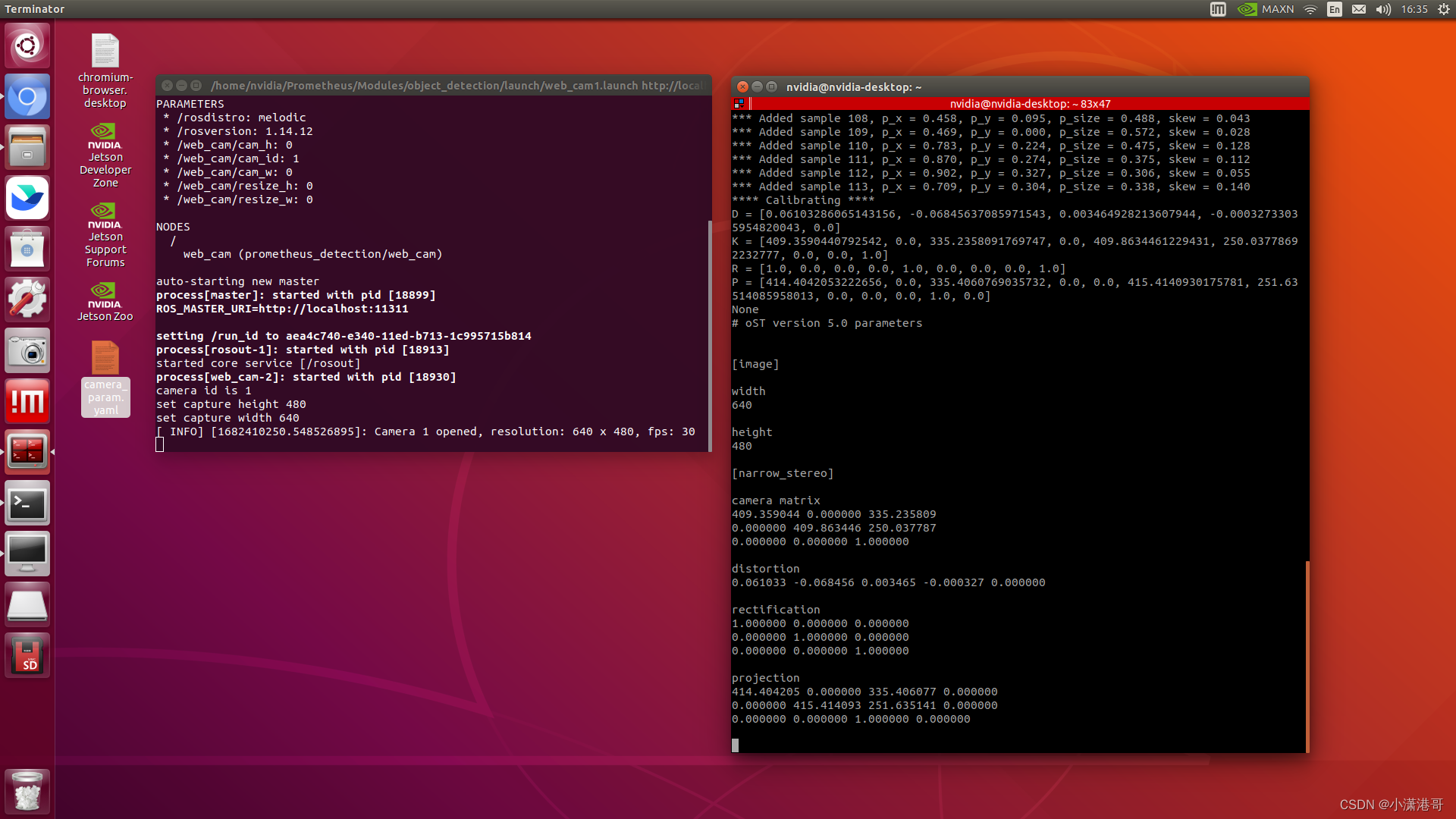Select NVIDIA Jetson Developer Zone desktop shortcut
The height and width of the screenshot is (819, 1456).
tap(105, 155)
